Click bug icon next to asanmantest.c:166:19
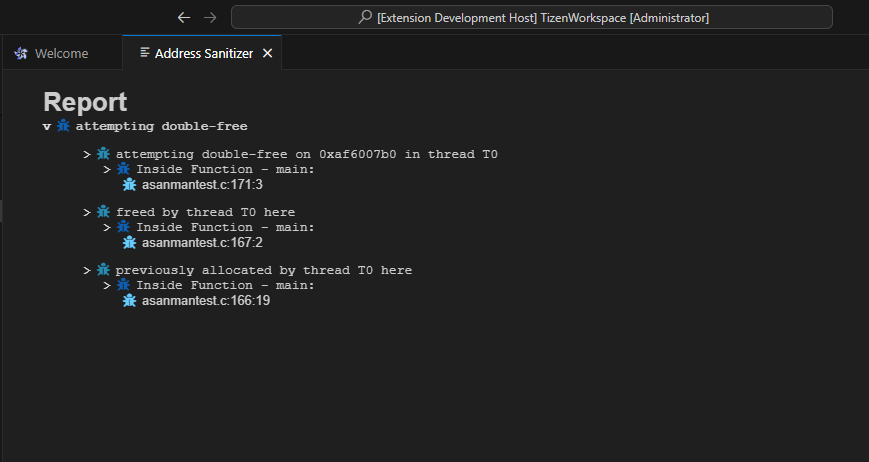The height and width of the screenshot is (462, 869). pyautogui.click(x=129, y=301)
